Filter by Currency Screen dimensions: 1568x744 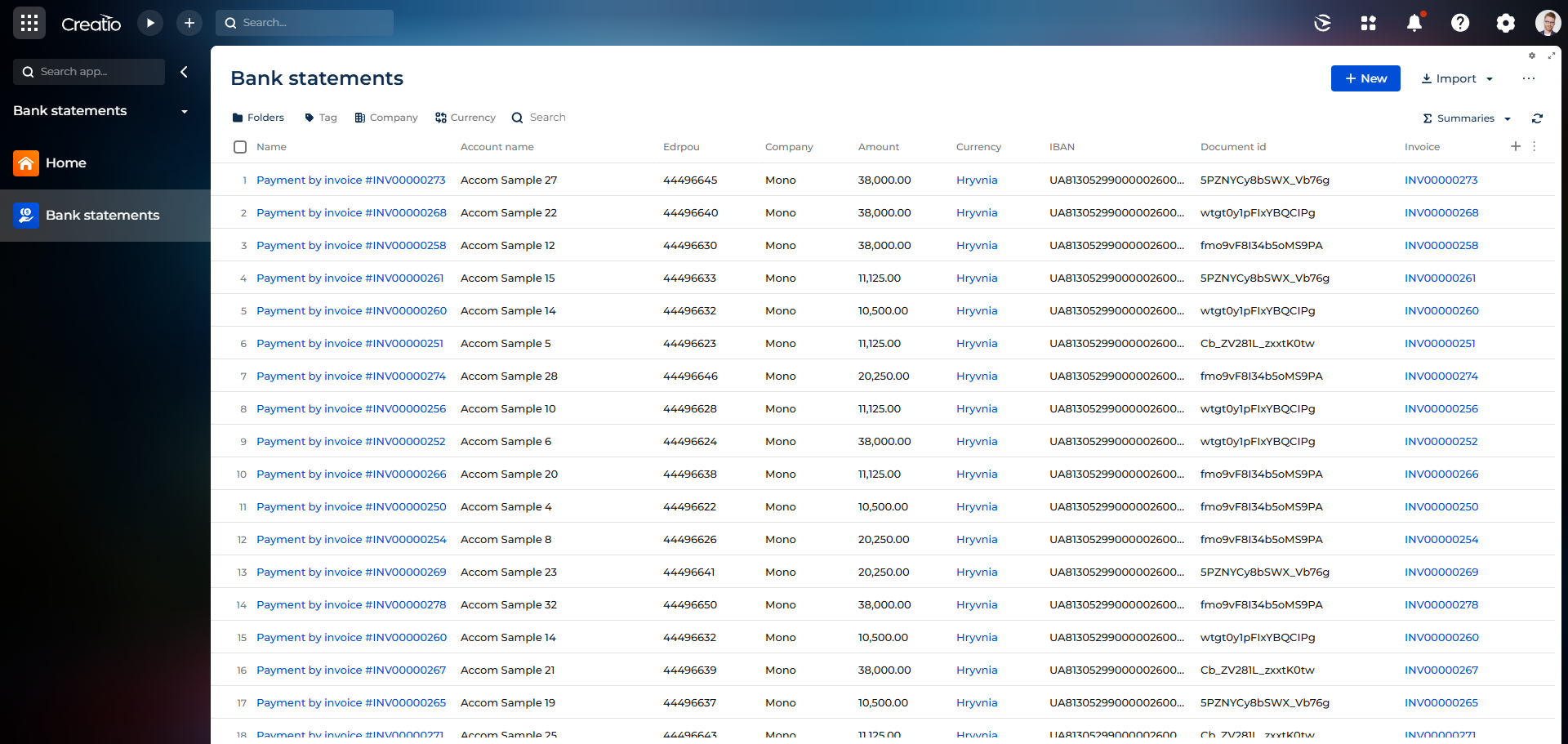(465, 118)
